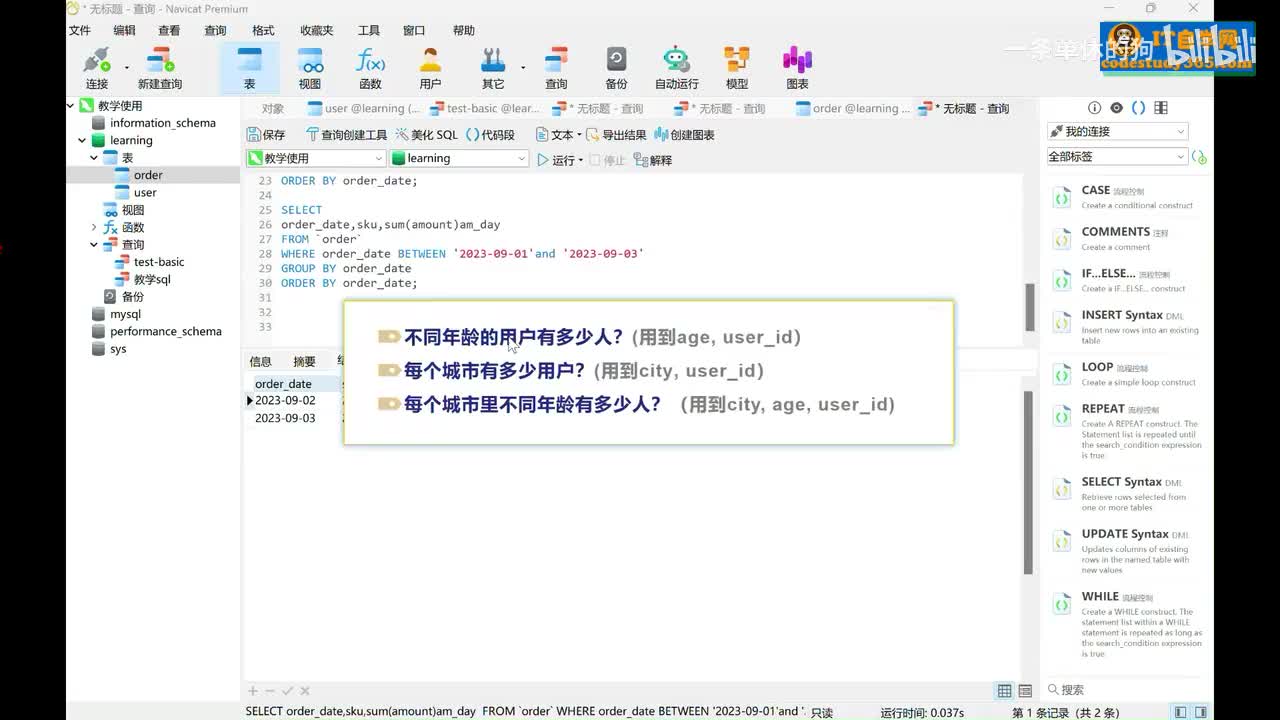Click the 运行 (Run) button
The height and width of the screenshot is (720, 1280).
pyautogui.click(x=556, y=160)
